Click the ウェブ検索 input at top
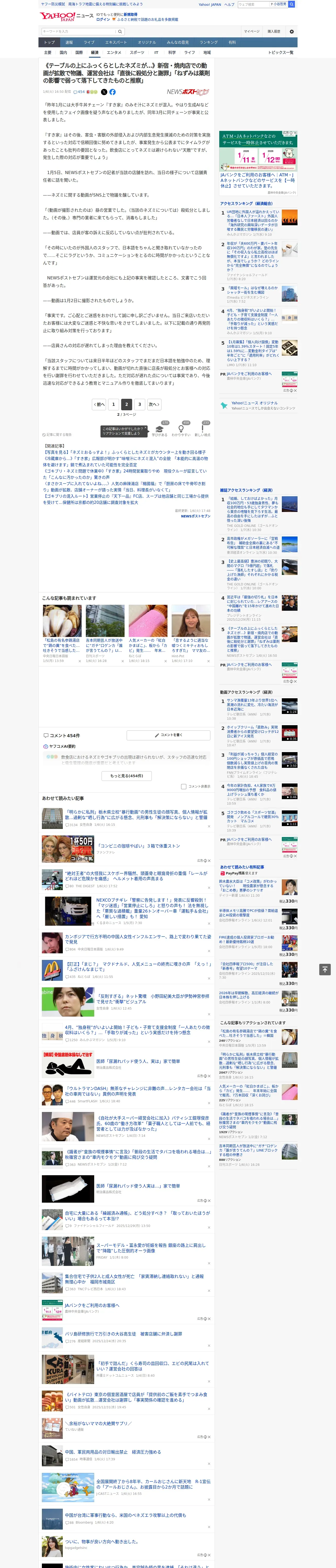336x1568 pixels. point(253,4)
